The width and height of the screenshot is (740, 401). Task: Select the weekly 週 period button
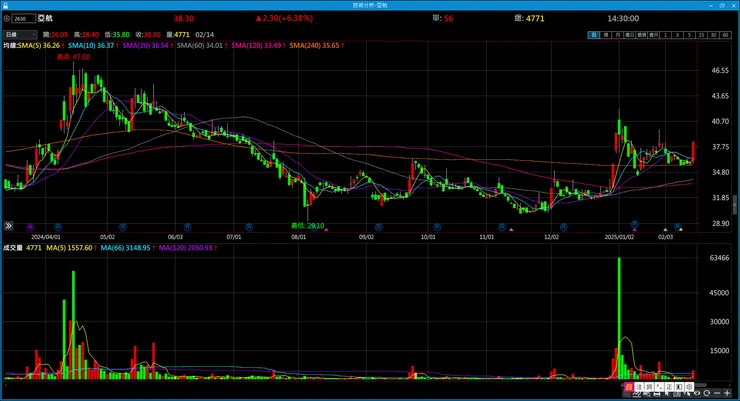(x=605, y=35)
